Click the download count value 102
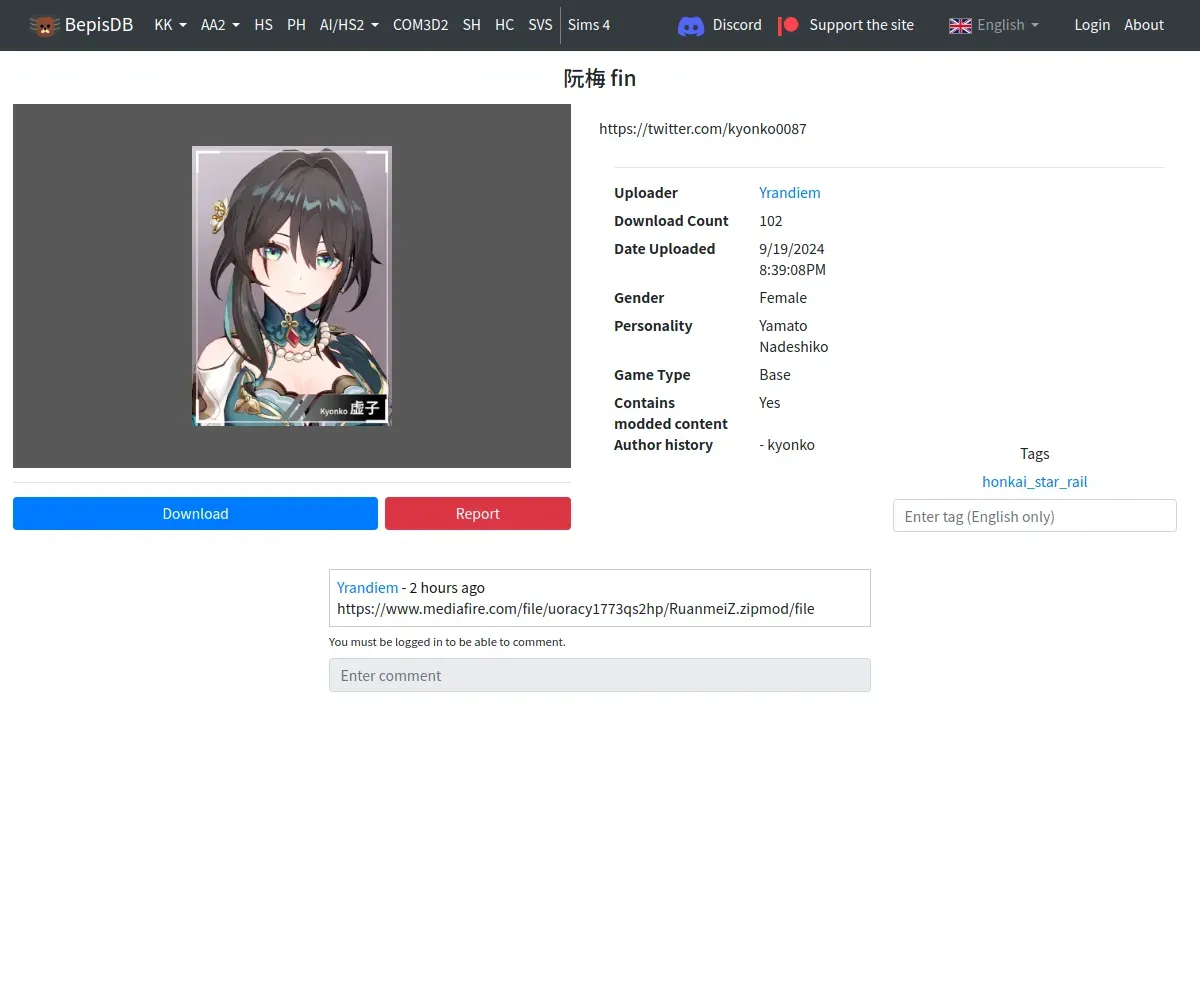Screen dimensions: 1200x1000 (x=771, y=221)
